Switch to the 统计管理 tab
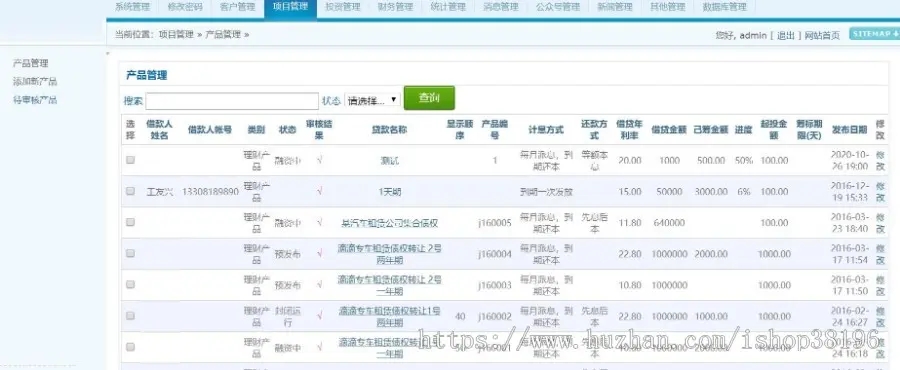 coord(448,7)
